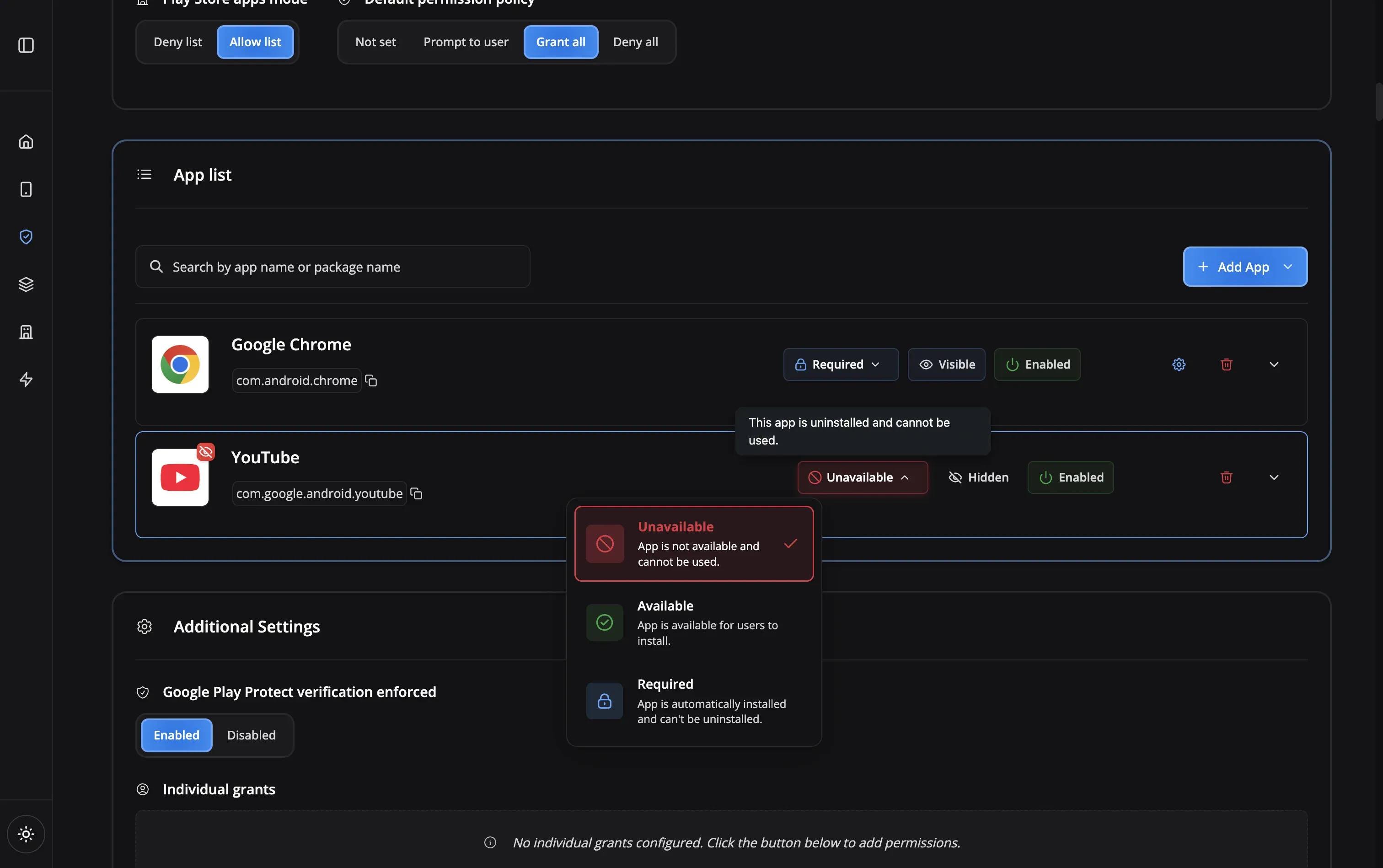Image resolution: width=1383 pixels, height=868 pixels.
Task: Choose Unavailable in install type menu
Action: 694,544
